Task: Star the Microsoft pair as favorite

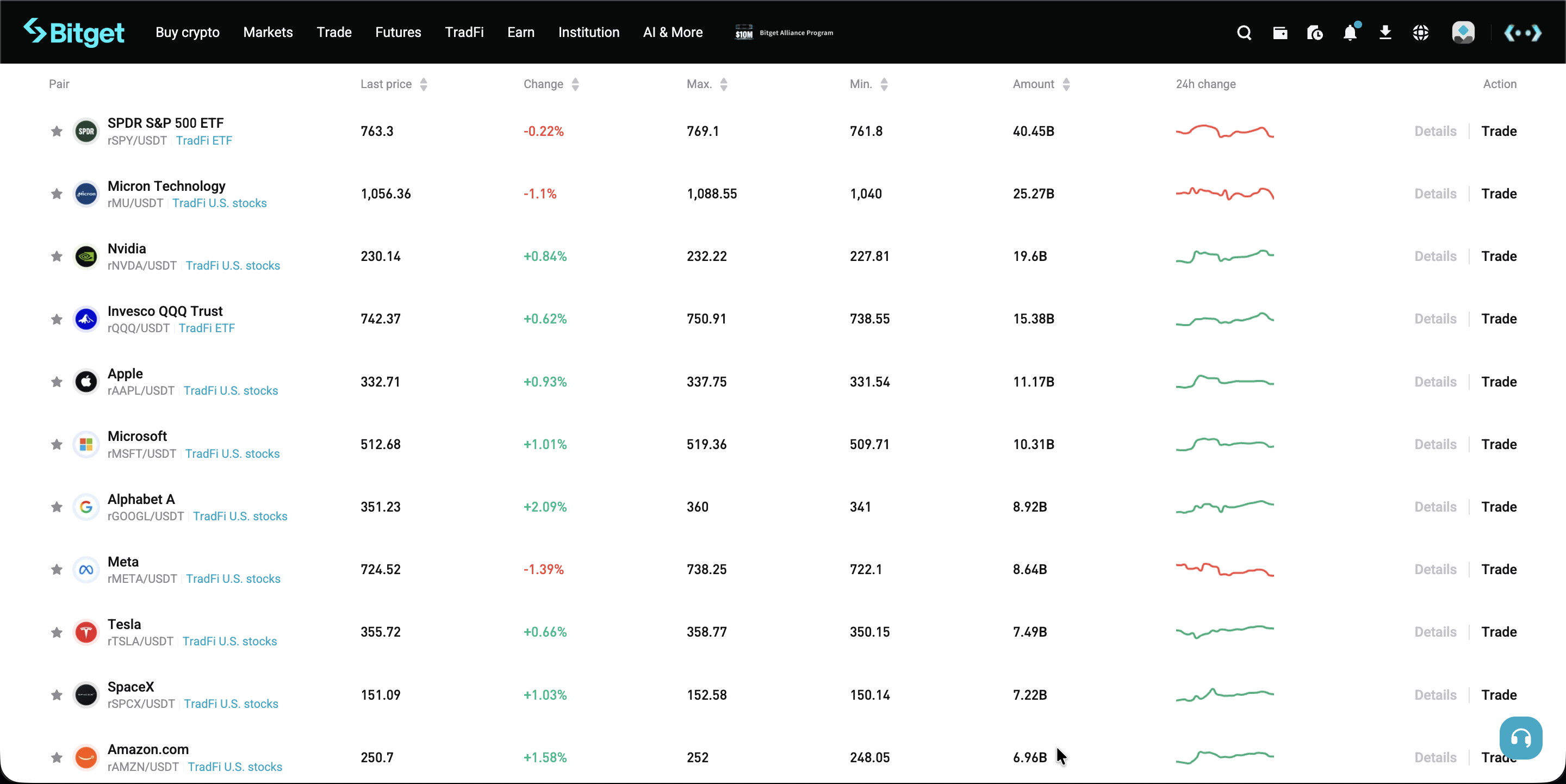Action: coord(57,444)
